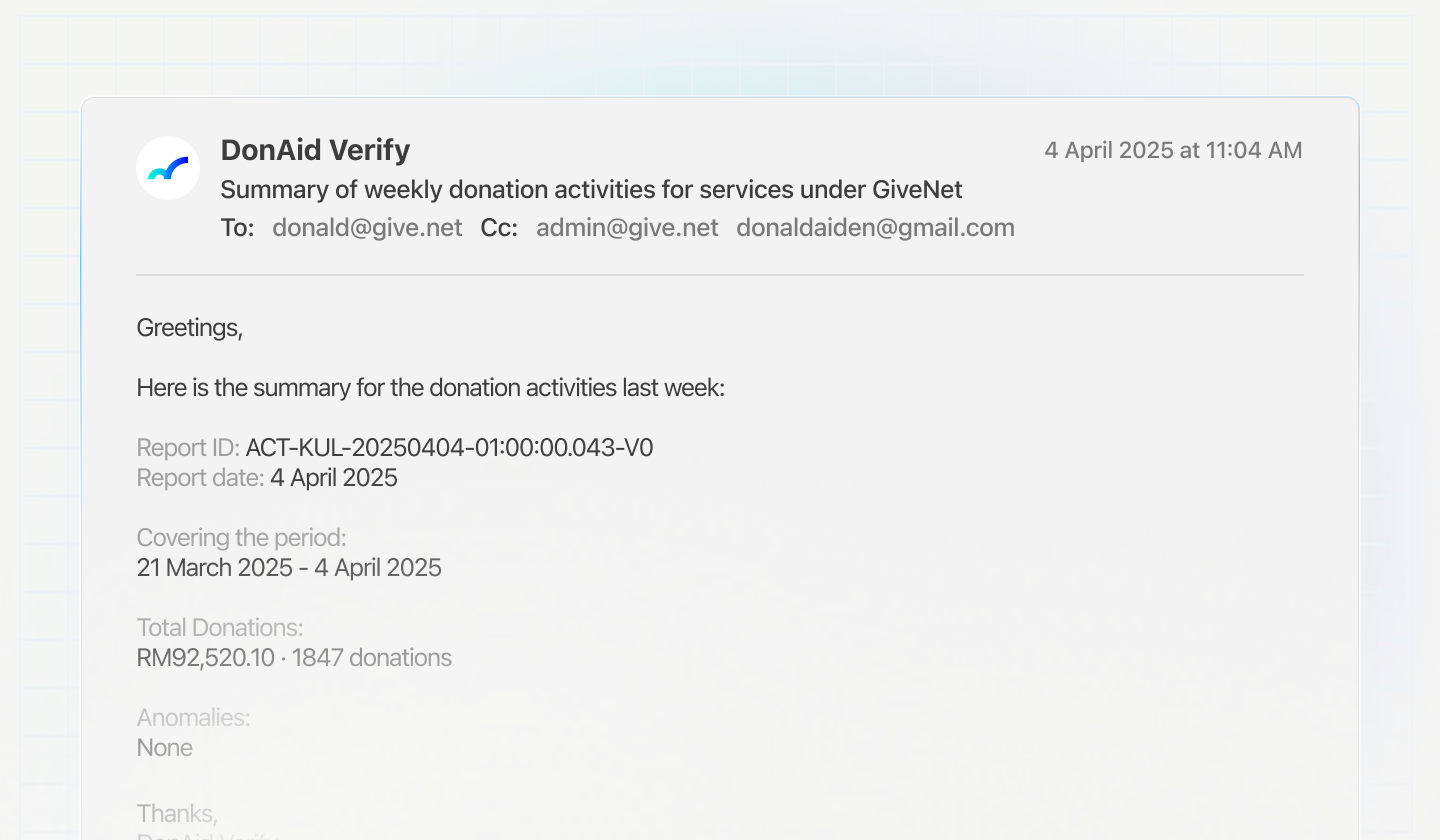The height and width of the screenshot is (840, 1440).
Task: Click the recipient donald@give.net
Action: 367,228
